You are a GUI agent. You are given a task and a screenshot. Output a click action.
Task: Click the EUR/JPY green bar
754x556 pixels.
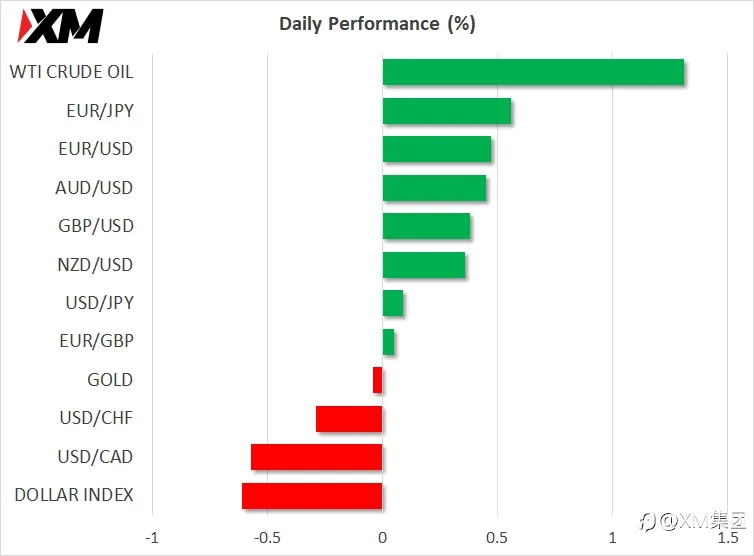pos(447,111)
